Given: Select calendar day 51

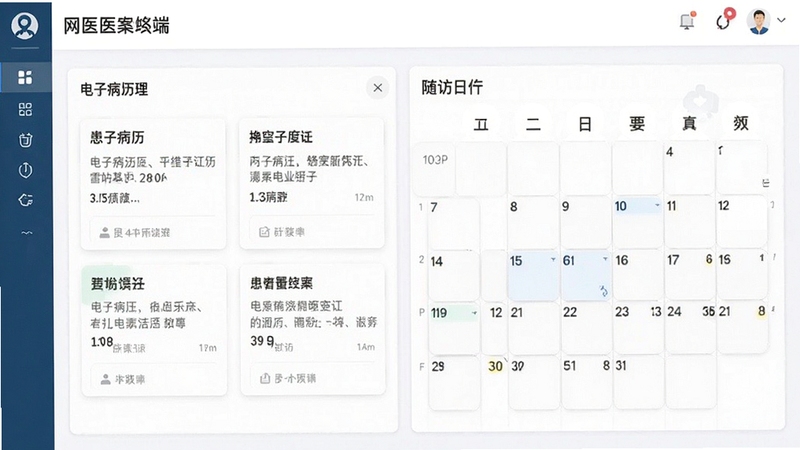Looking at the screenshot, I should [x=585, y=383].
